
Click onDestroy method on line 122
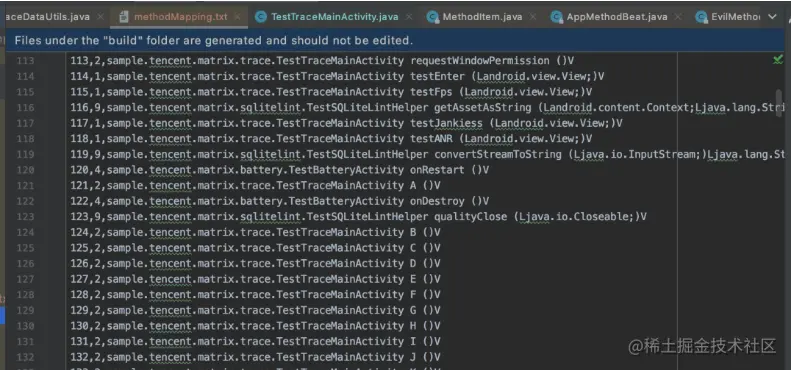pyautogui.click(x=437, y=201)
